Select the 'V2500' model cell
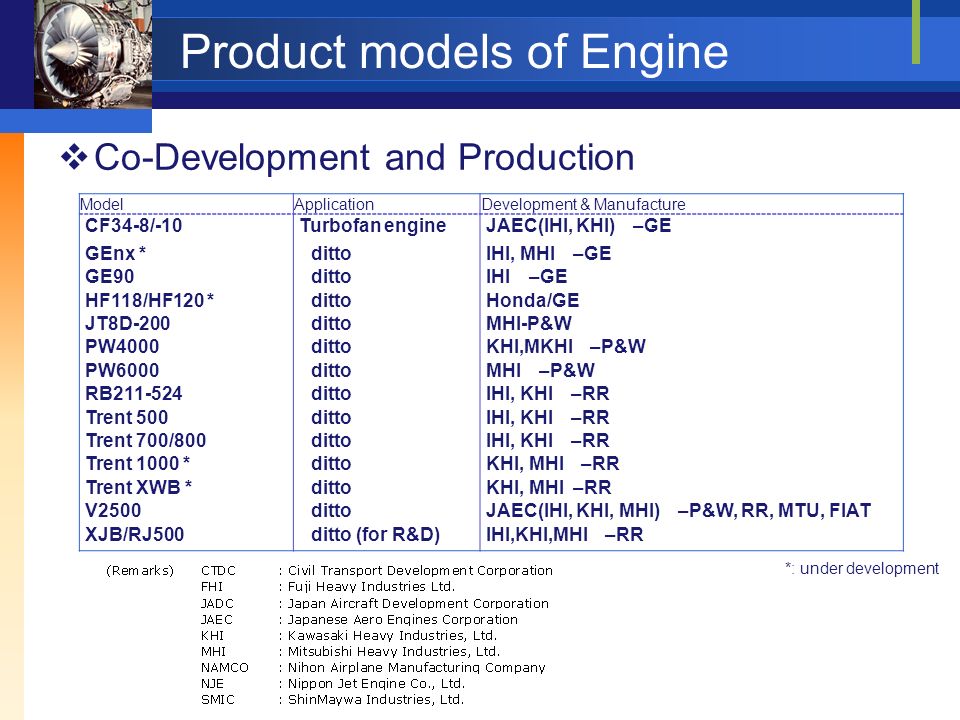 coord(113,511)
